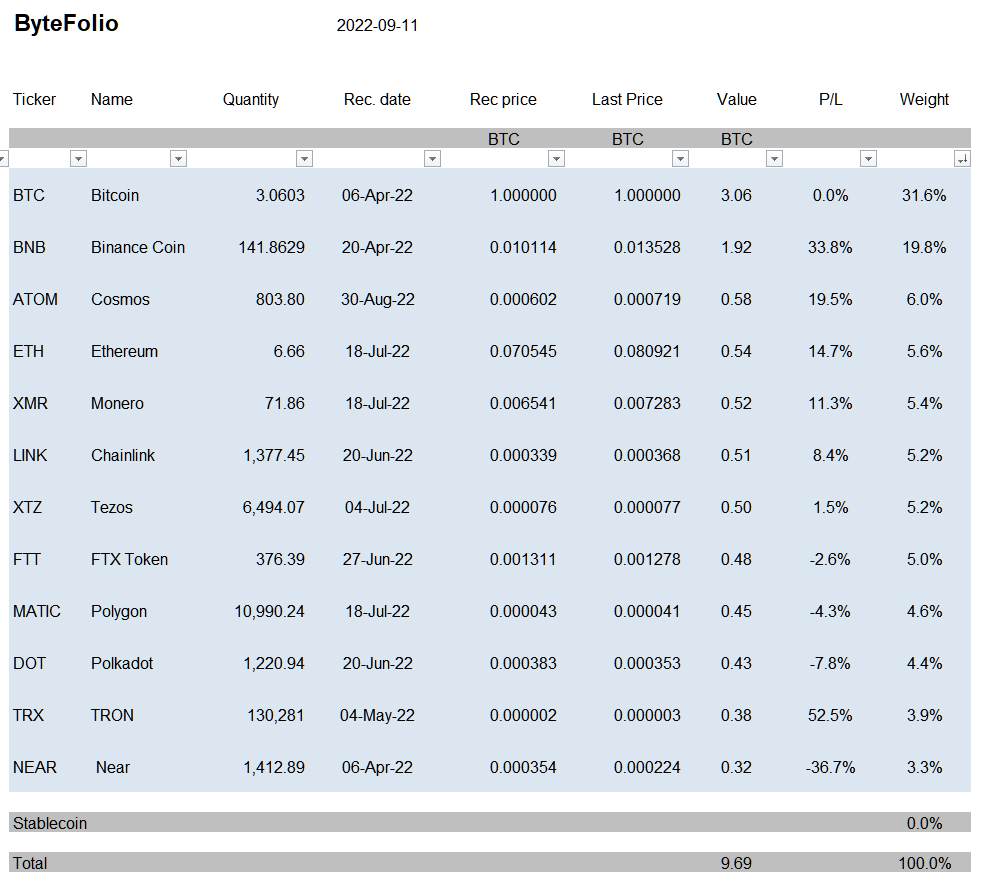Select the BTC ticker cell
The width and height of the screenshot is (993, 896).
(28, 195)
